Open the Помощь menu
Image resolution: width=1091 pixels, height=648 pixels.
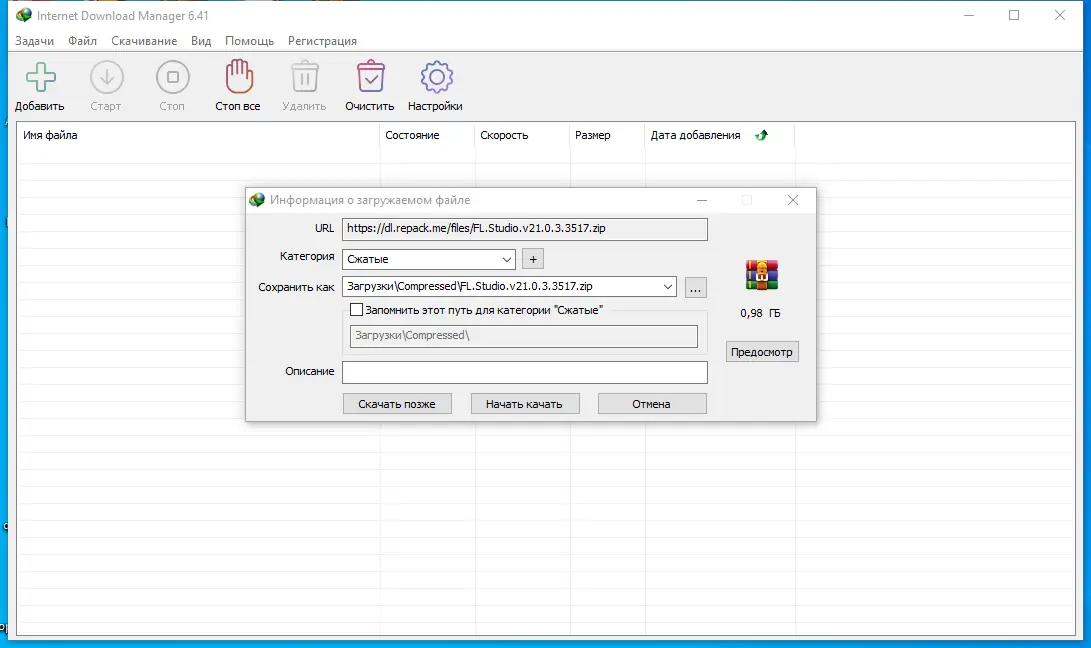(x=249, y=41)
